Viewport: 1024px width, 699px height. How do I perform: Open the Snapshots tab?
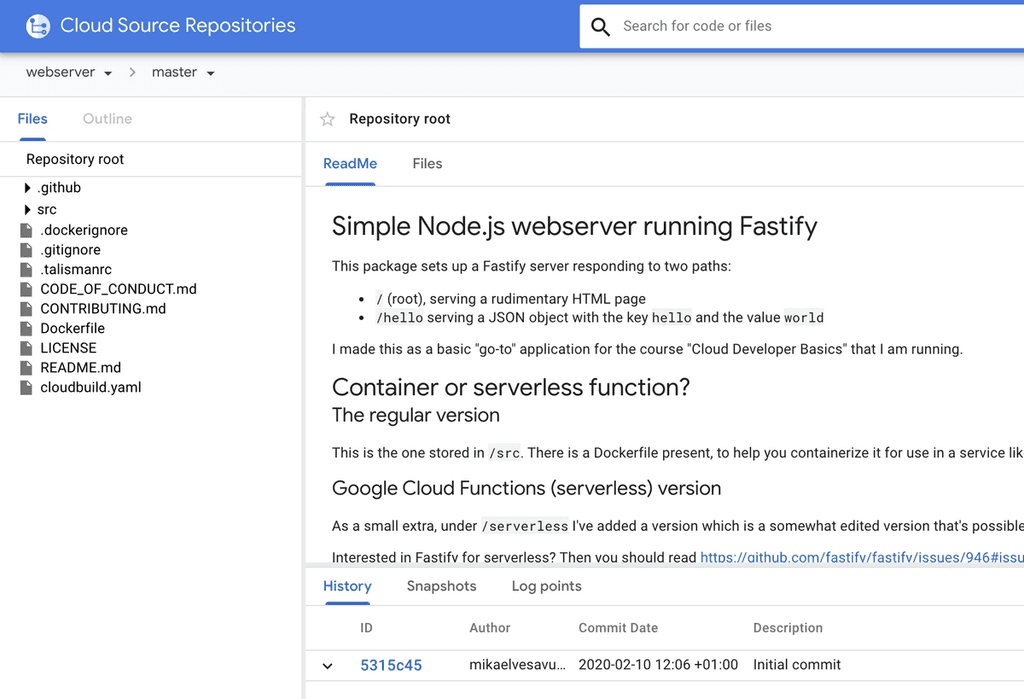[441, 586]
